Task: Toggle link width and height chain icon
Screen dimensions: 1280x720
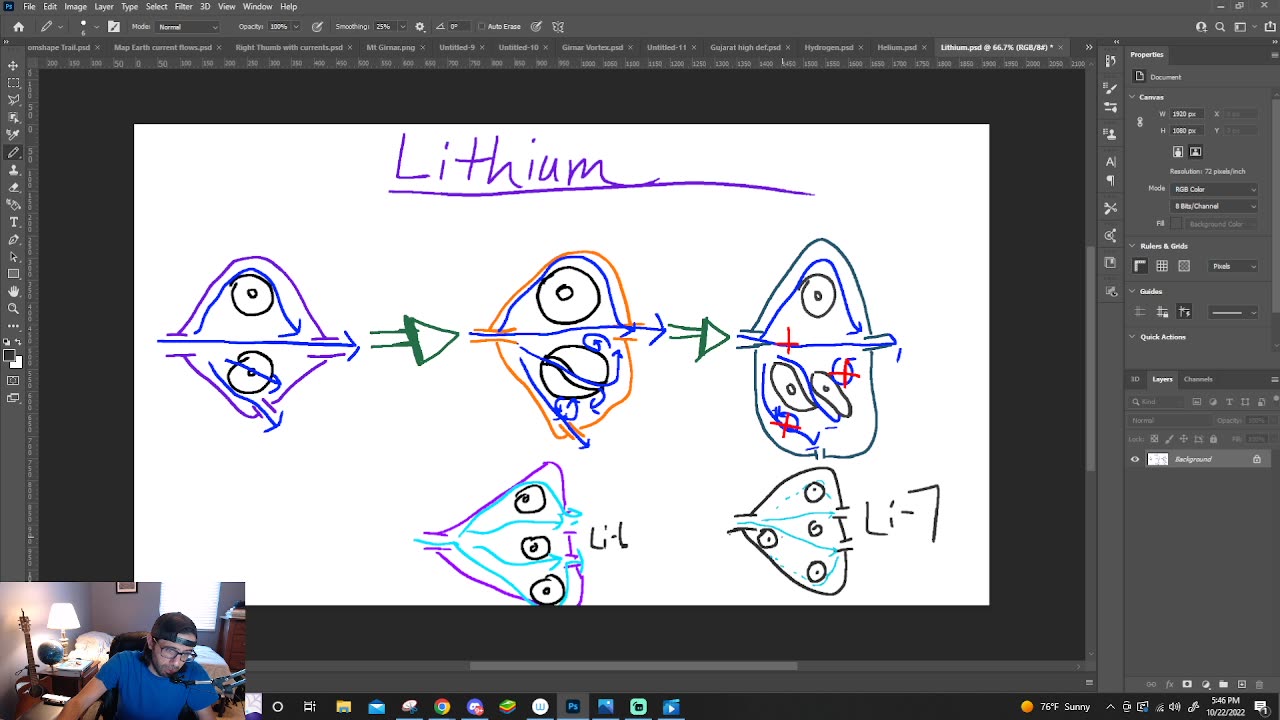Action: (1140, 122)
